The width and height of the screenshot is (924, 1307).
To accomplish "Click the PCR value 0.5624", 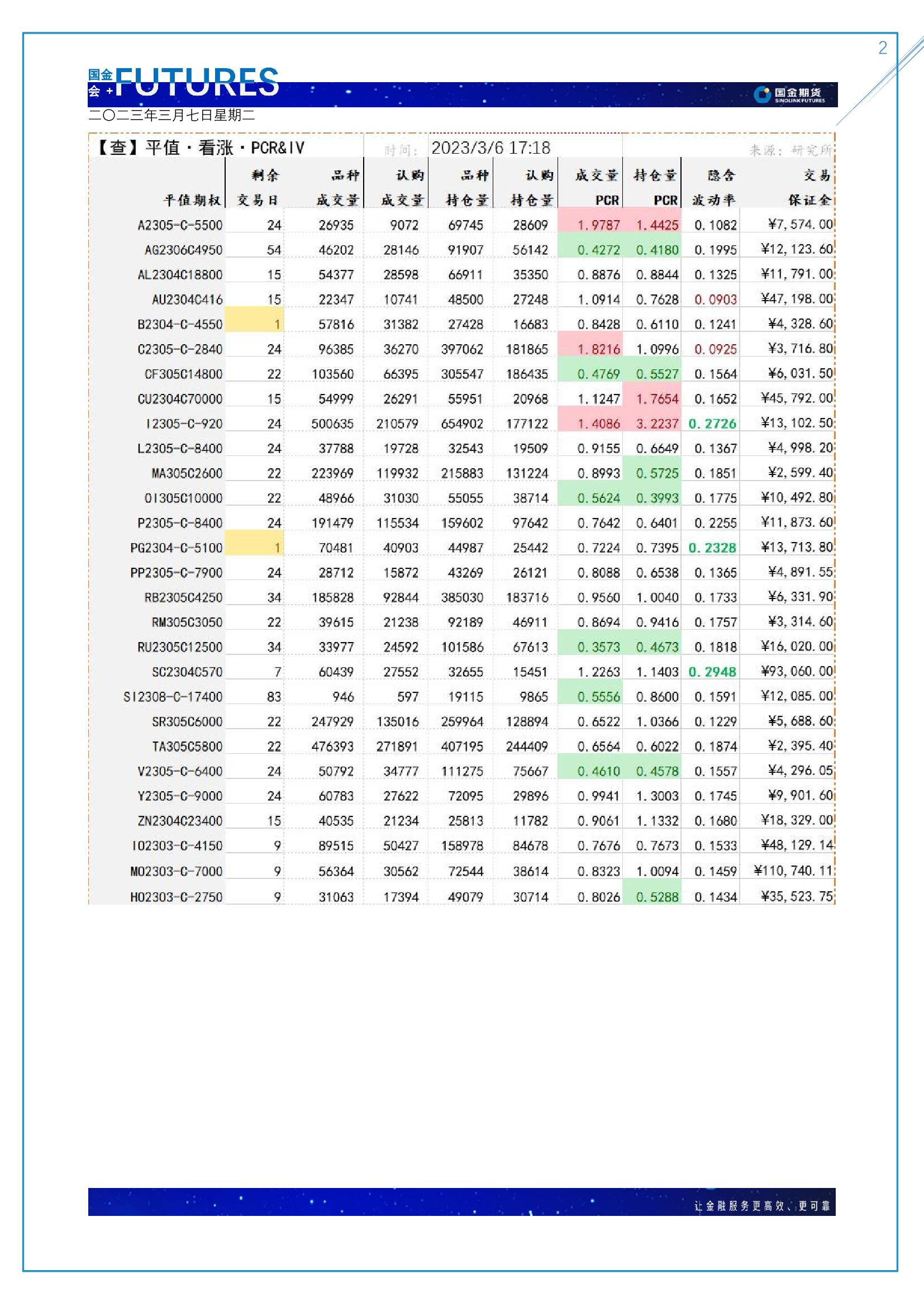I will [x=598, y=498].
